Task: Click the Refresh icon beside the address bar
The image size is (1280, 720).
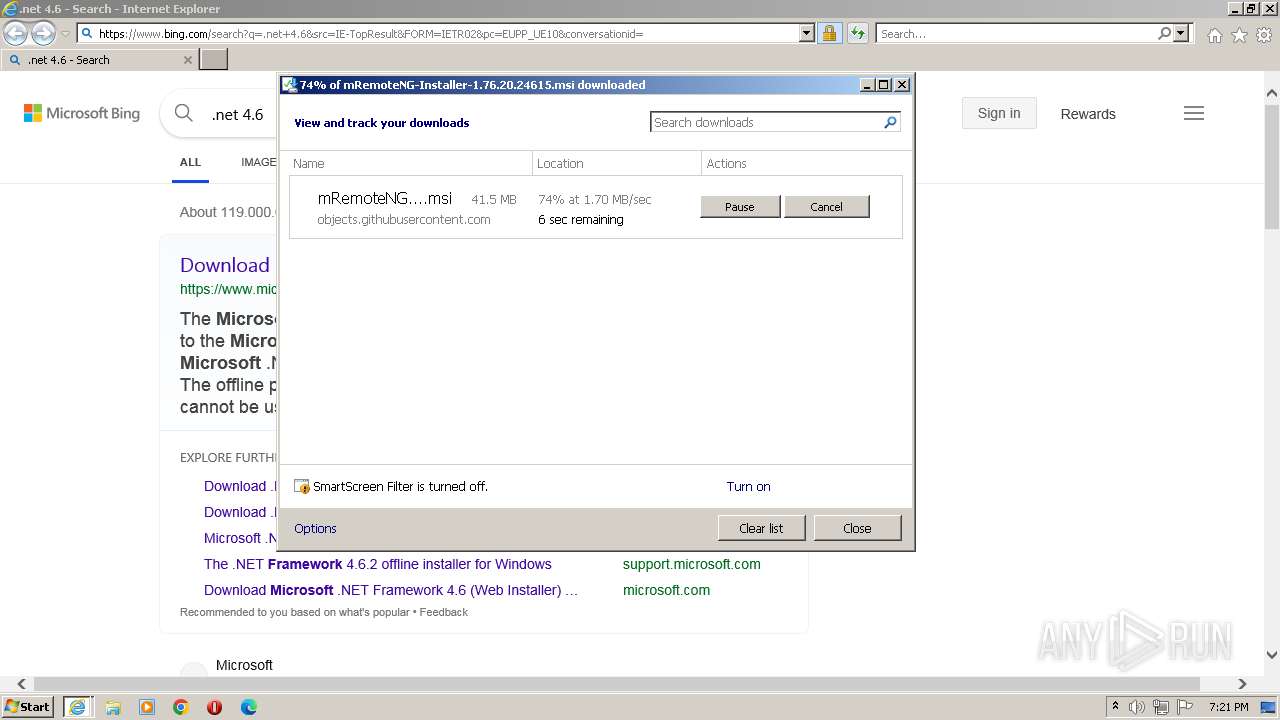Action: pos(858,33)
